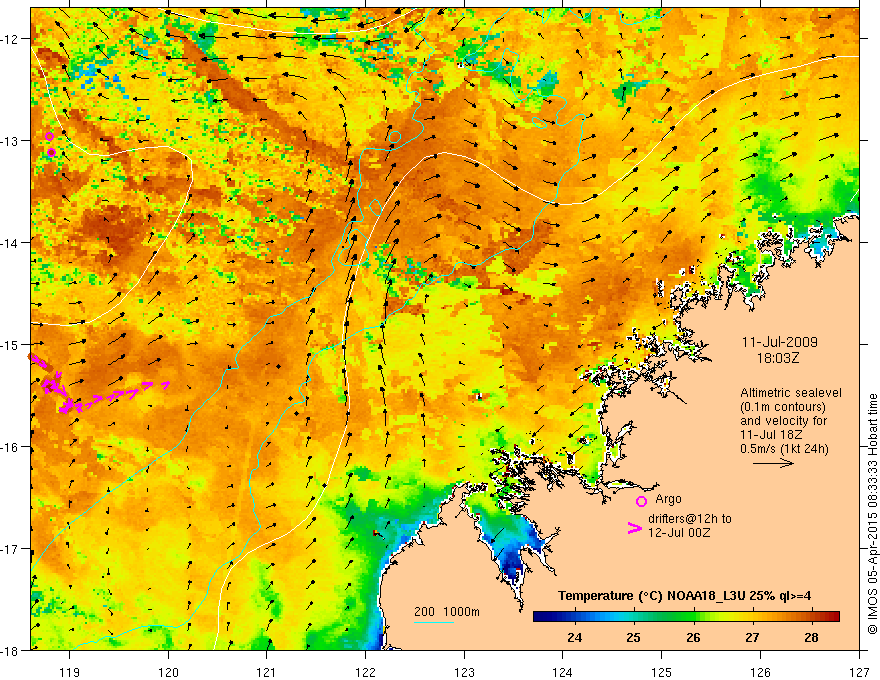Click the dark red end of the temperature colorbar
Screen dimensions: 880x680
(834, 617)
